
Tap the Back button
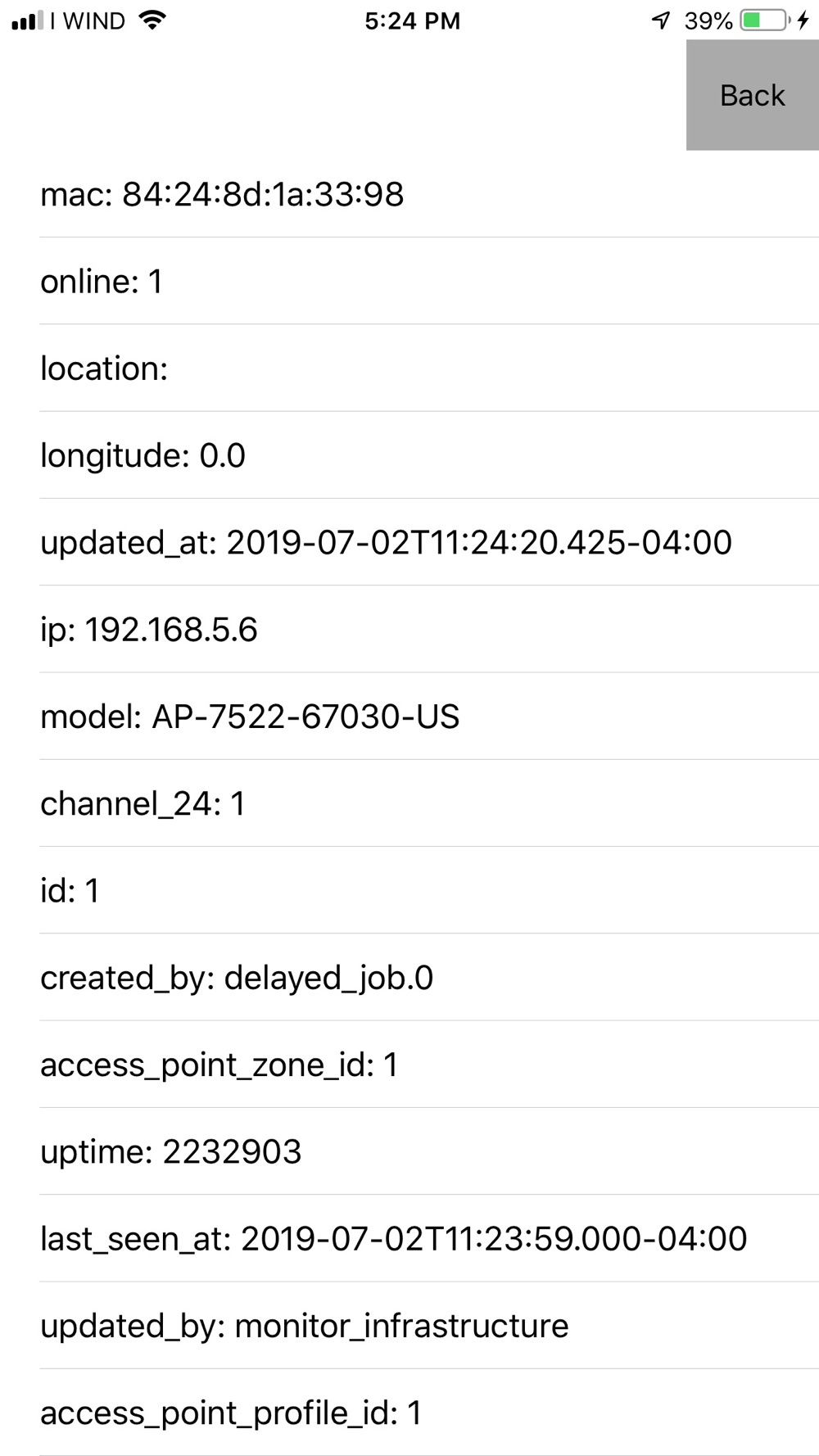tap(752, 95)
